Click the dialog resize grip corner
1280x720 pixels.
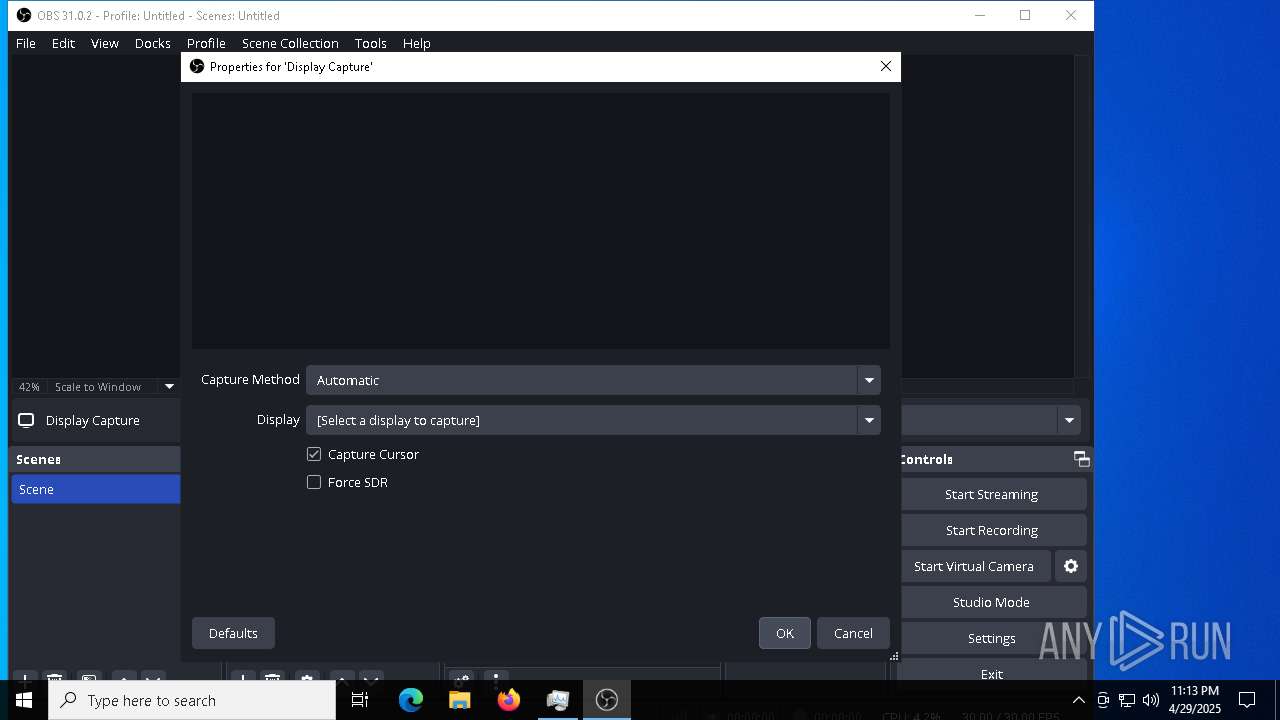[894, 656]
